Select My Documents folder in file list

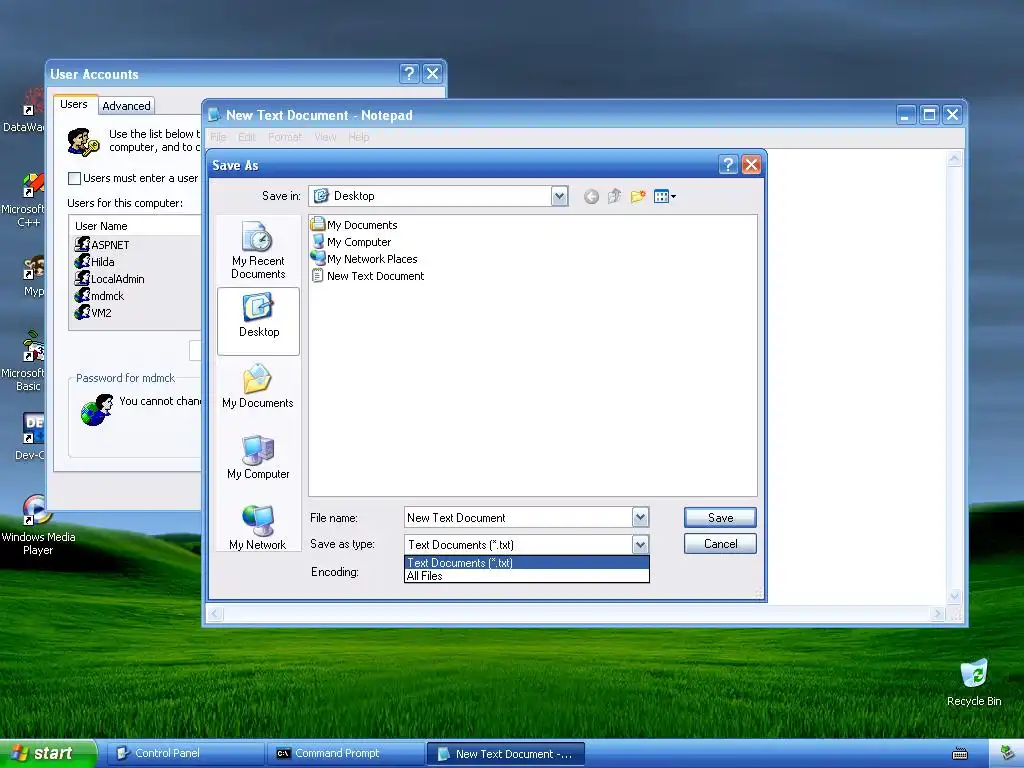355,225
